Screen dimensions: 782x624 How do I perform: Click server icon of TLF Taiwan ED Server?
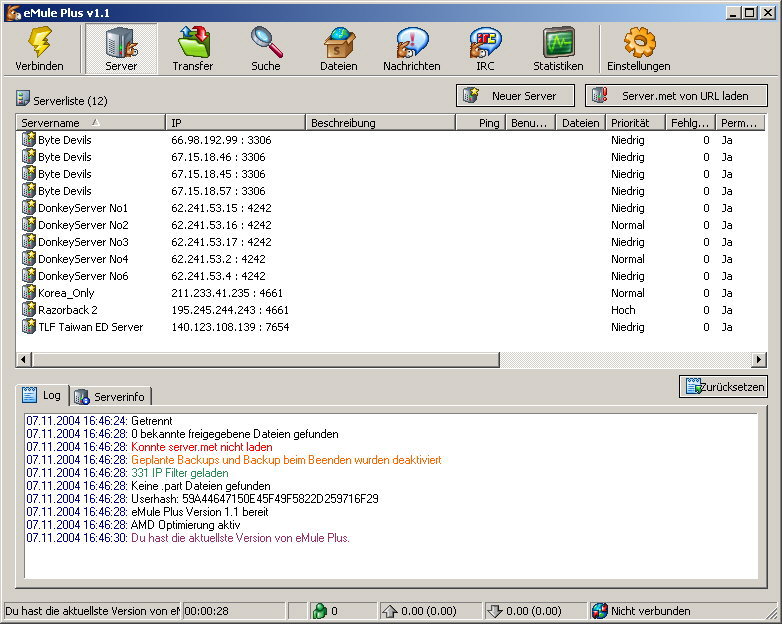28,326
